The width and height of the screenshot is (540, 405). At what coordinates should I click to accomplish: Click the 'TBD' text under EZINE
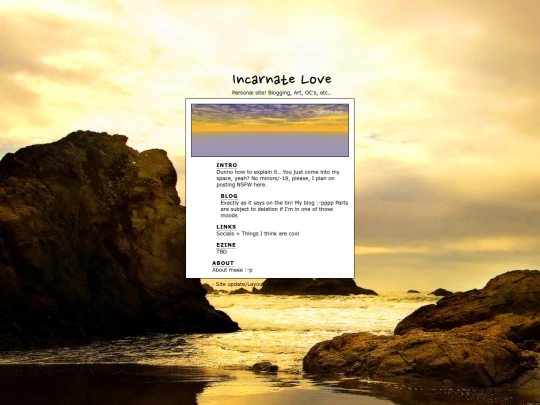coord(221,252)
